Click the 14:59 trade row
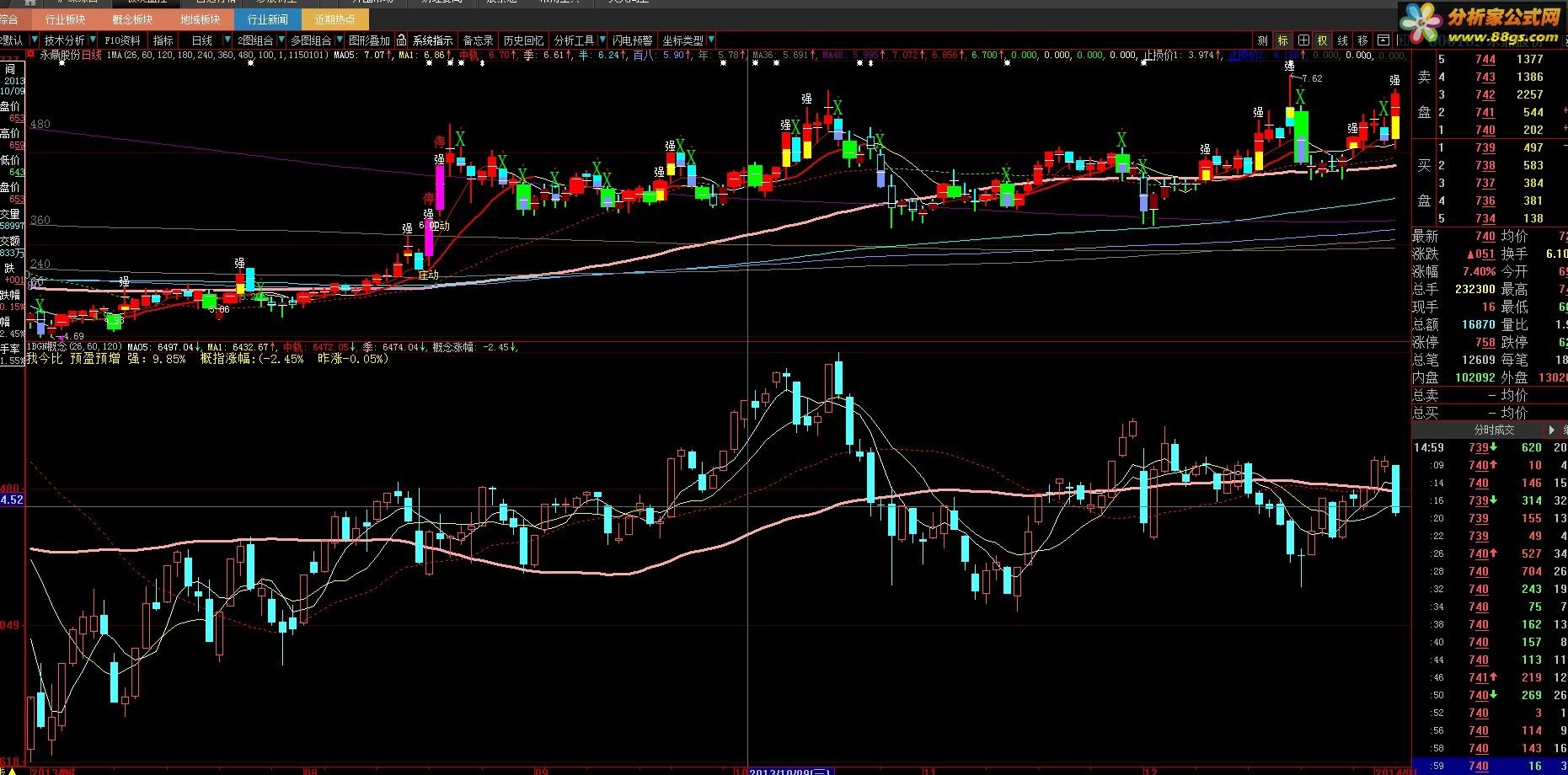The height and width of the screenshot is (775, 1568). click(1489, 448)
